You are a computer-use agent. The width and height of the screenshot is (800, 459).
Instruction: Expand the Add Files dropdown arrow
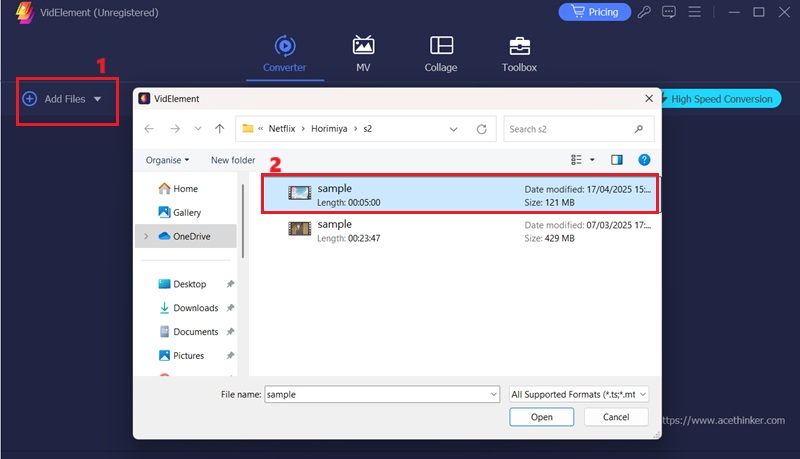(97, 99)
